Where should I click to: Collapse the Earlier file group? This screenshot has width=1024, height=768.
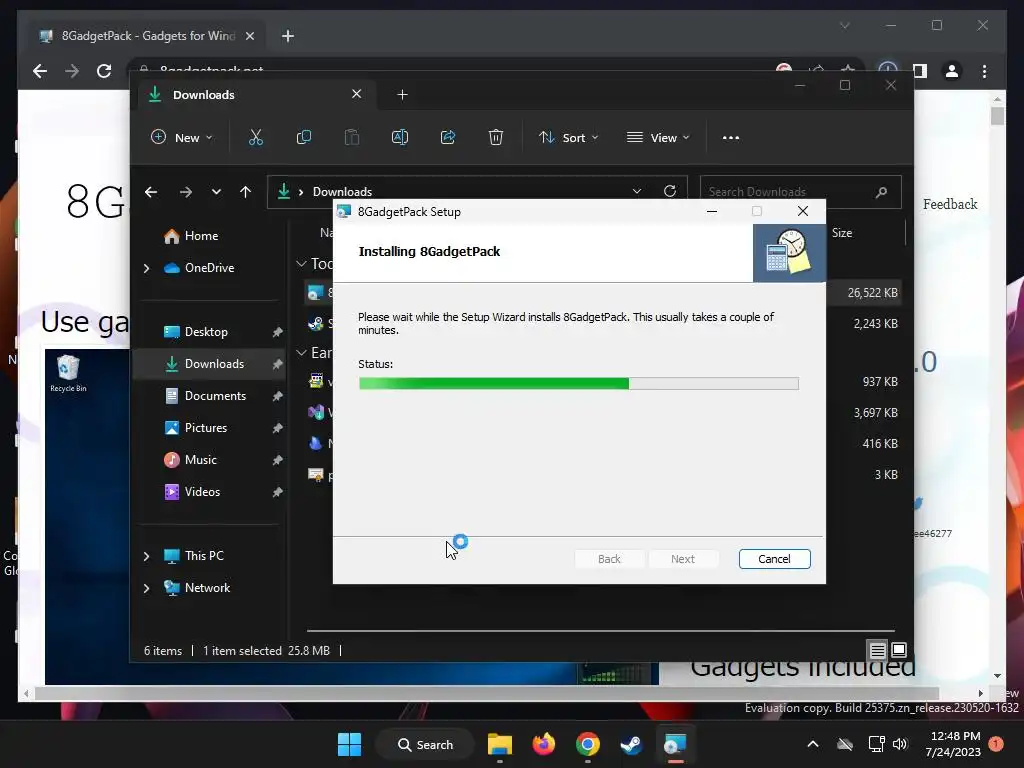pos(301,353)
